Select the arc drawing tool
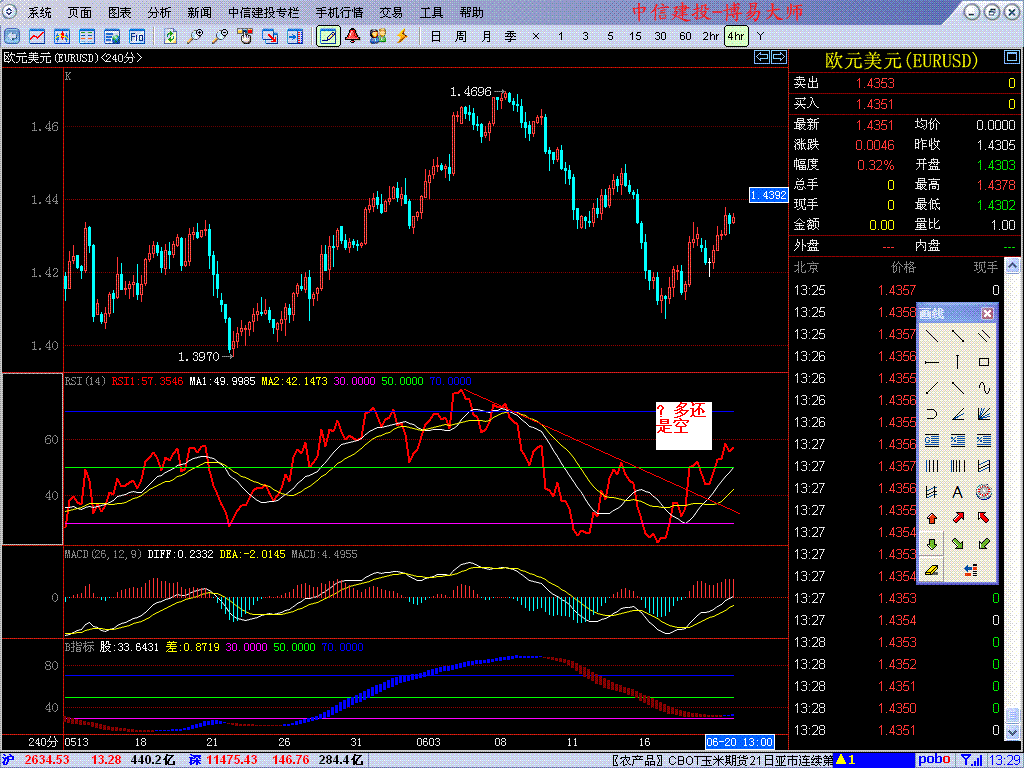This screenshot has height=768, width=1024. 932,414
